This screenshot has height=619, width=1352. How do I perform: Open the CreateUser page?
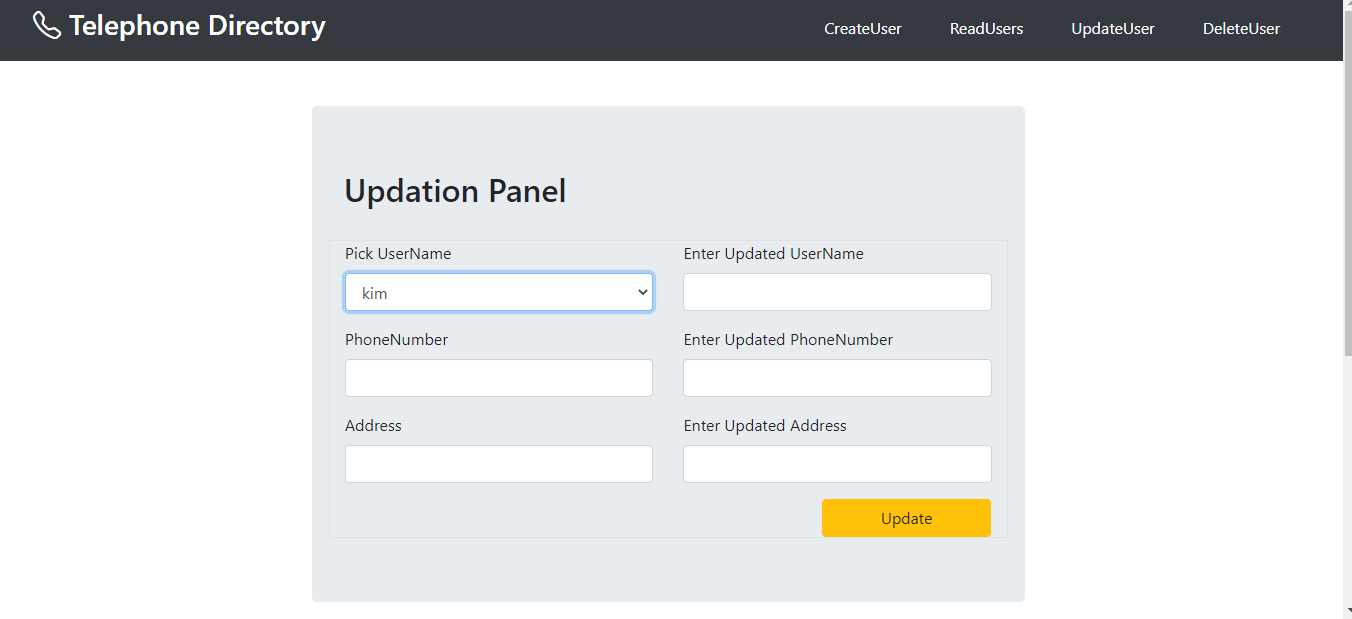pos(862,29)
